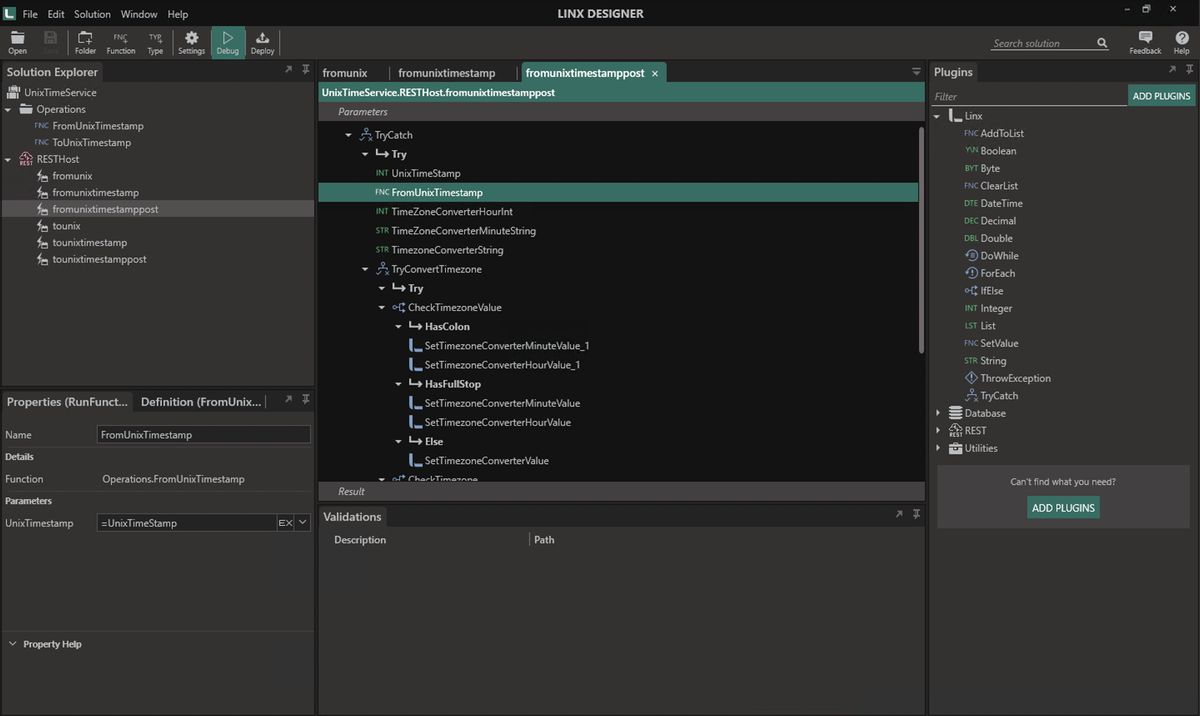Collapse the TryCatch node in the editor
This screenshot has height=716, width=1200.
(349, 134)
